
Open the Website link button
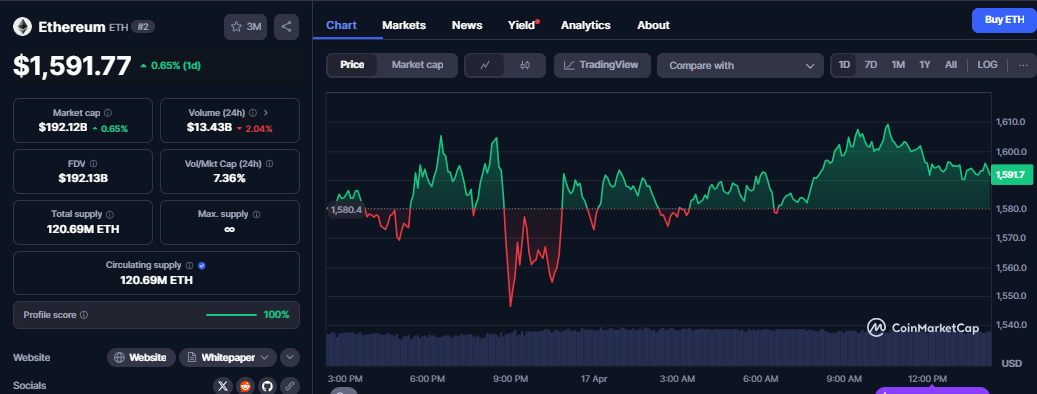(142, 358)
